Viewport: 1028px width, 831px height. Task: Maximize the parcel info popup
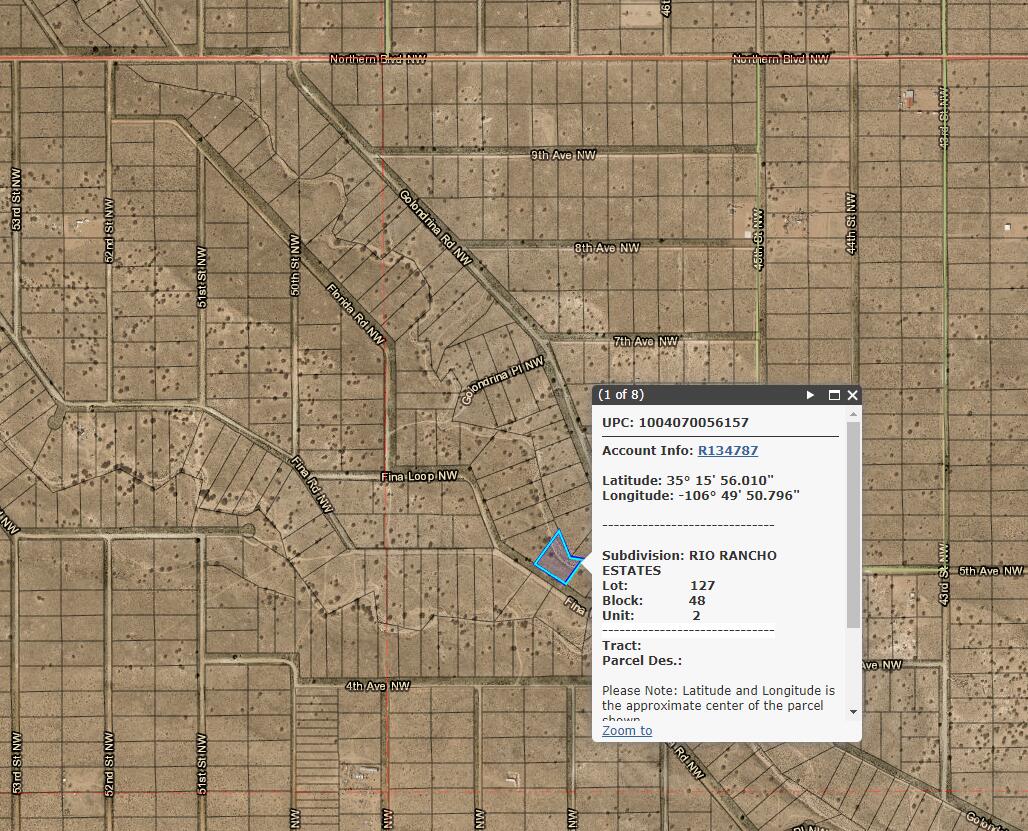[x=834, y=395]
